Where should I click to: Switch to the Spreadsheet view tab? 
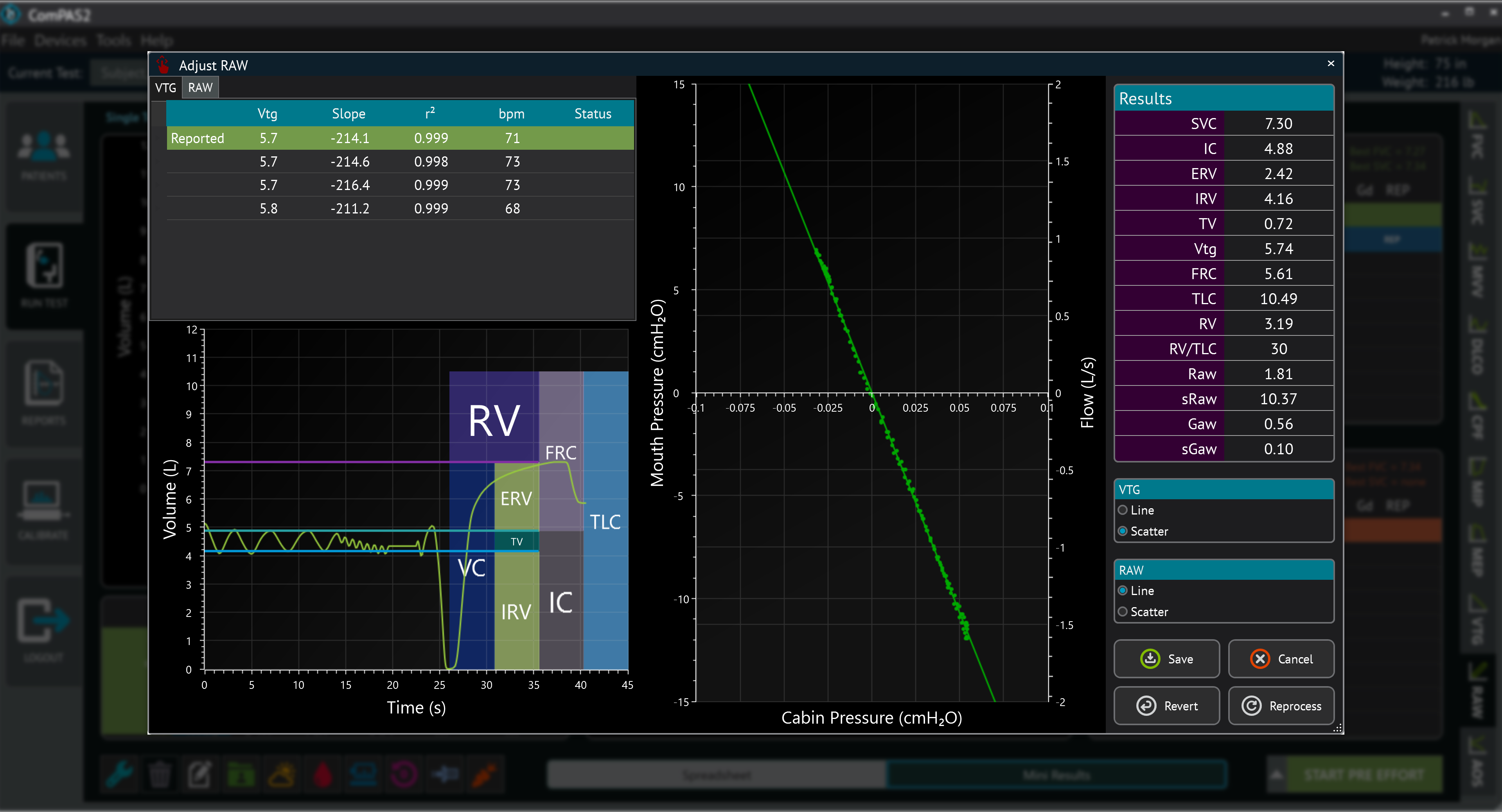point(717,775)
